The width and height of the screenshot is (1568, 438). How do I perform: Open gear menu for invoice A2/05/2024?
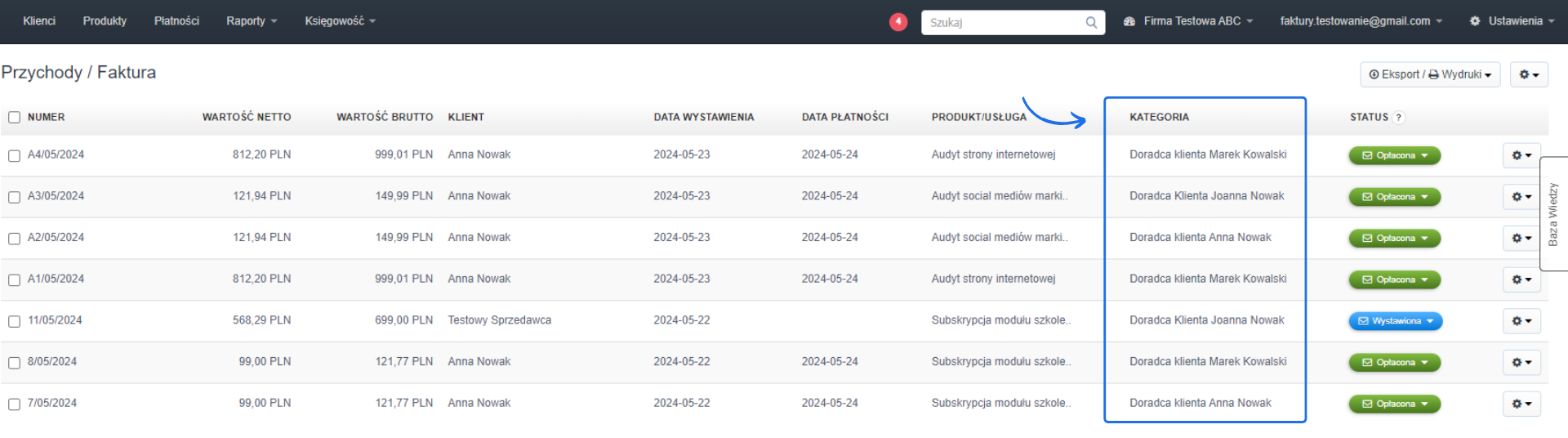click(1521, 238)
